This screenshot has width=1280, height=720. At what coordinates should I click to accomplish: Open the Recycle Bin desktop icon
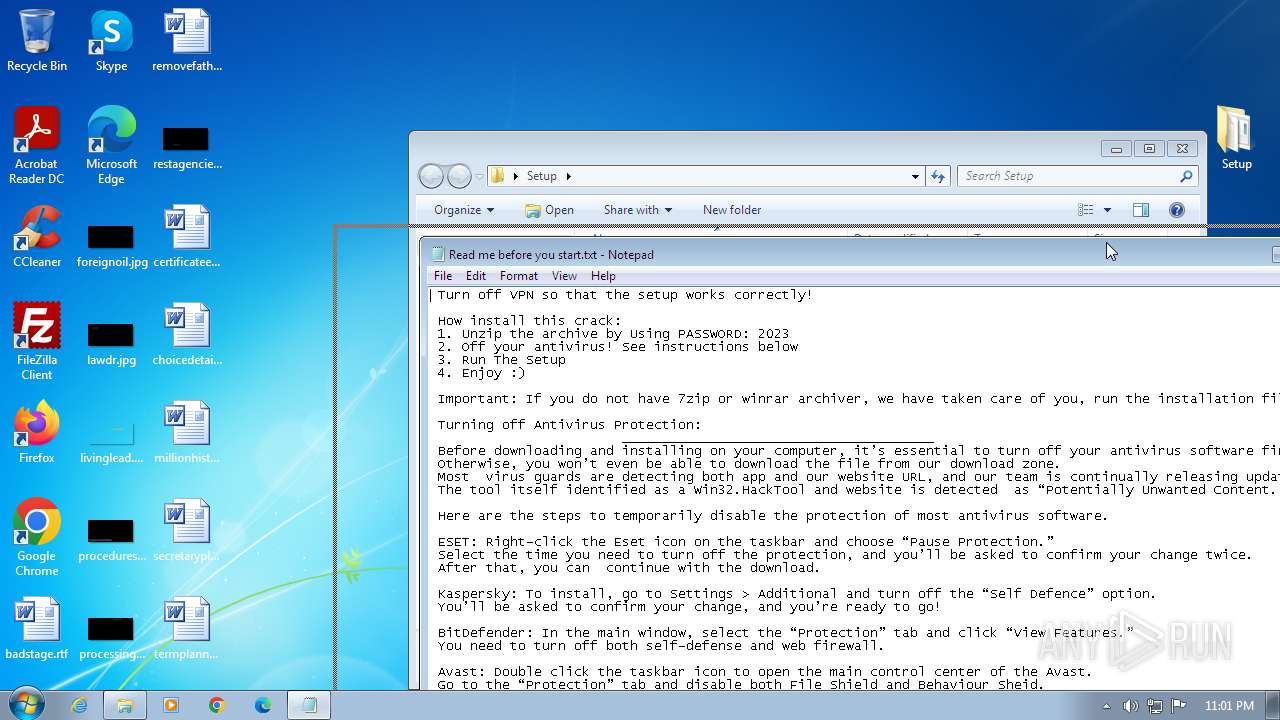tap(37, 40)
